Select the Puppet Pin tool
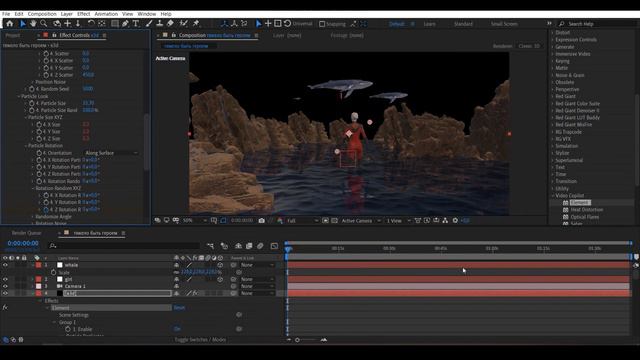This screenshot has width=640, height=360. (196, 24)
